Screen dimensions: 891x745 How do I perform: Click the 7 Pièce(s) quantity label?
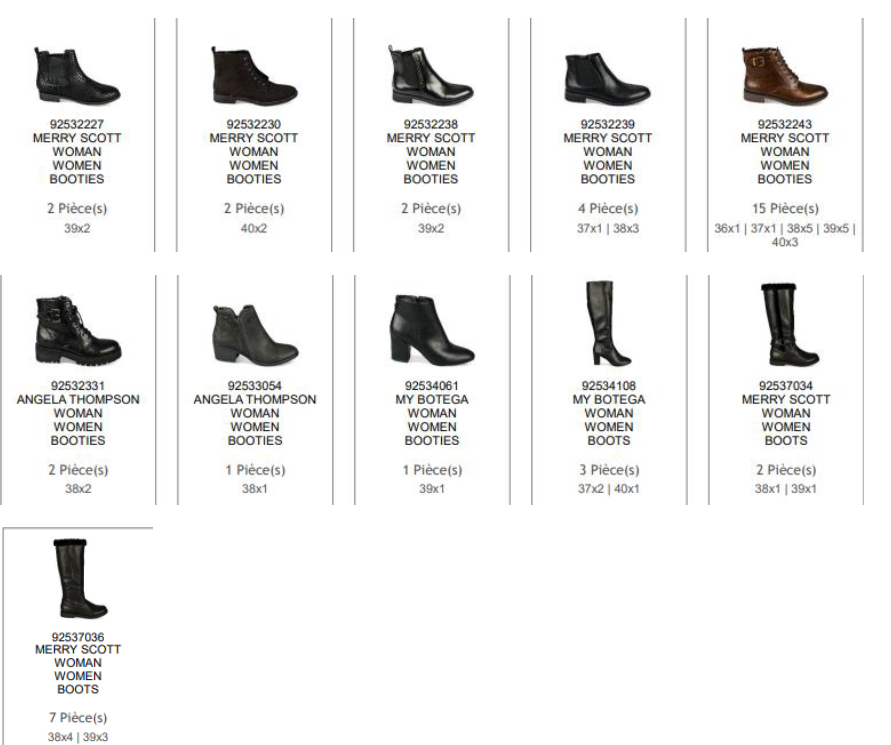(77, 718)
